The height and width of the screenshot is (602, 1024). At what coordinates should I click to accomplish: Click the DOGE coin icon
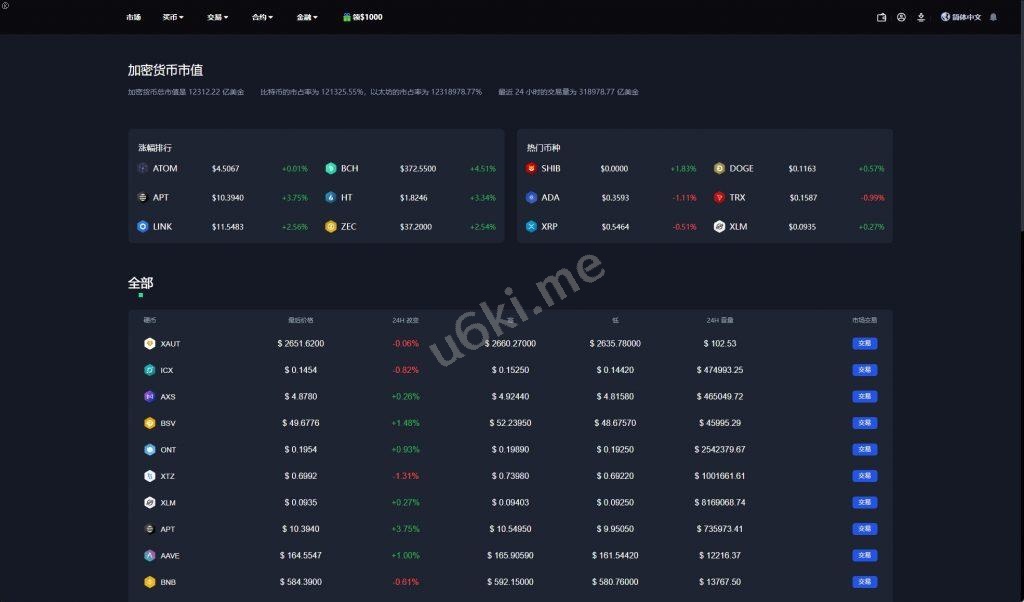pos(719,169)
